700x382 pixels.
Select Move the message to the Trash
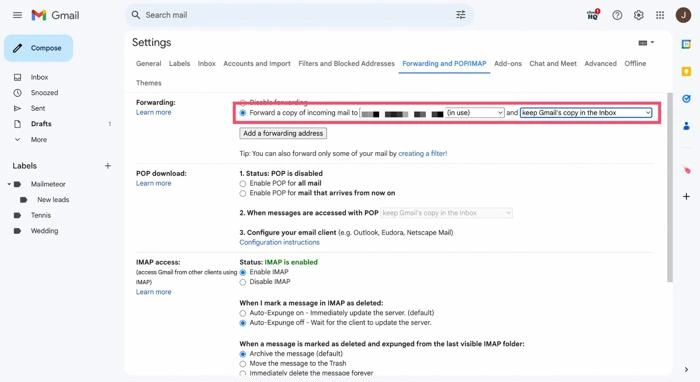coord(243,364)
